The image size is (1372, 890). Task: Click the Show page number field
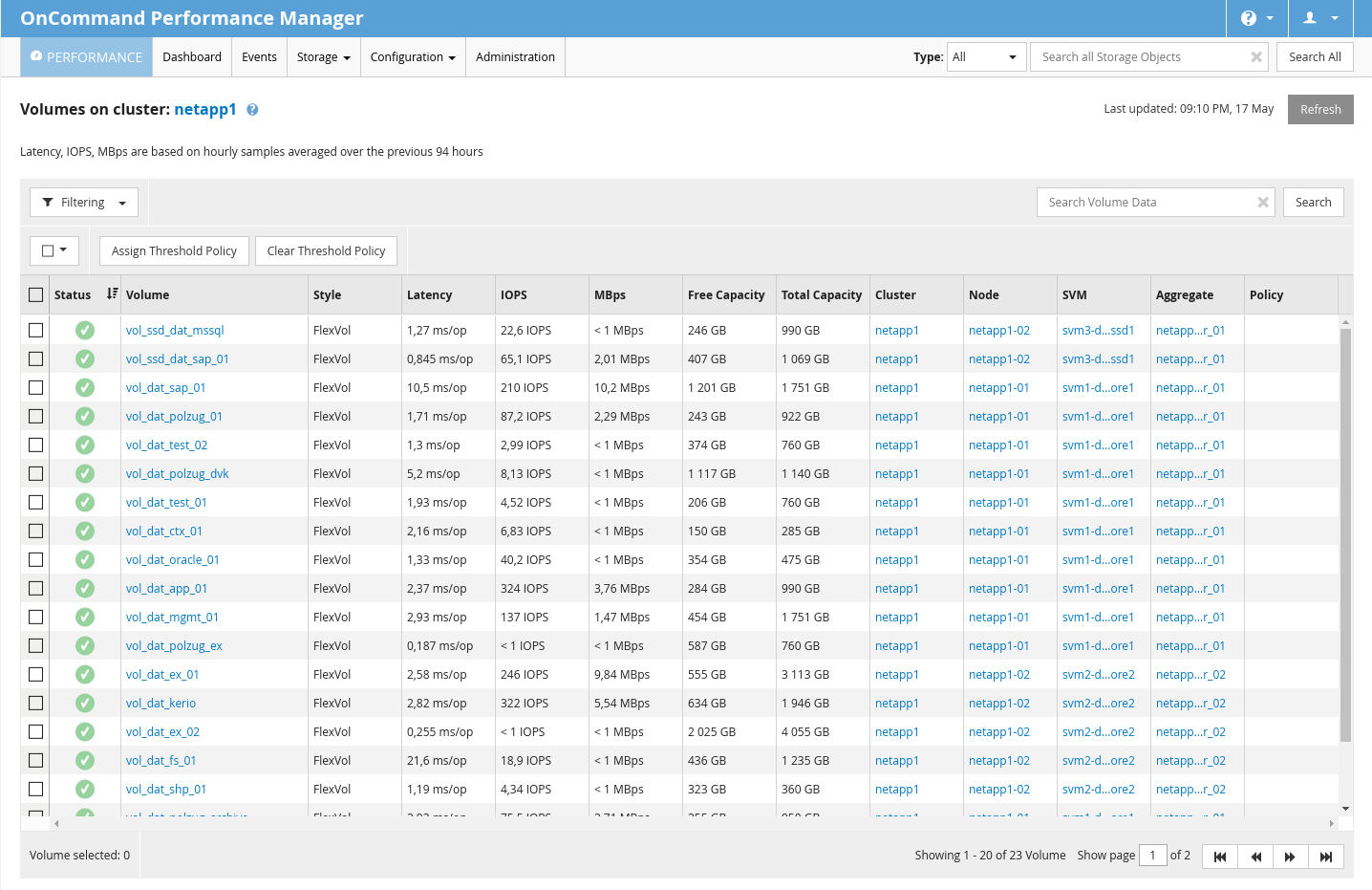click(1152, 856)
